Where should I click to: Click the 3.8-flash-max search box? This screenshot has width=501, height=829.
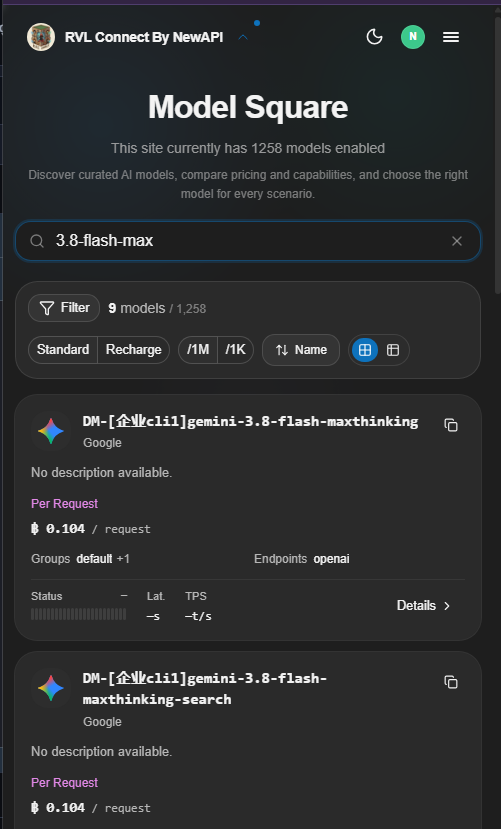coord(248,241)
